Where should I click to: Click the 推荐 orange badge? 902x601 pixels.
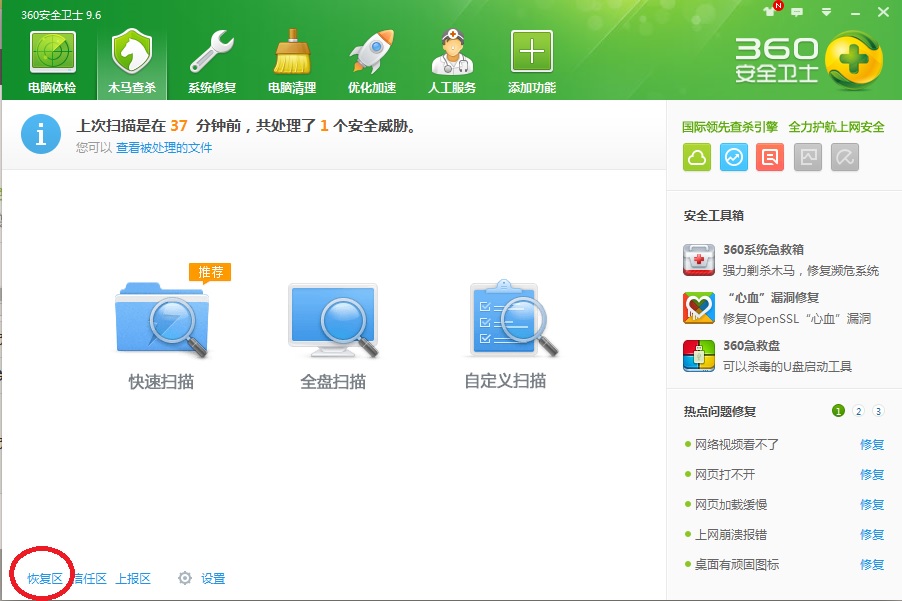tap(210, 272)
